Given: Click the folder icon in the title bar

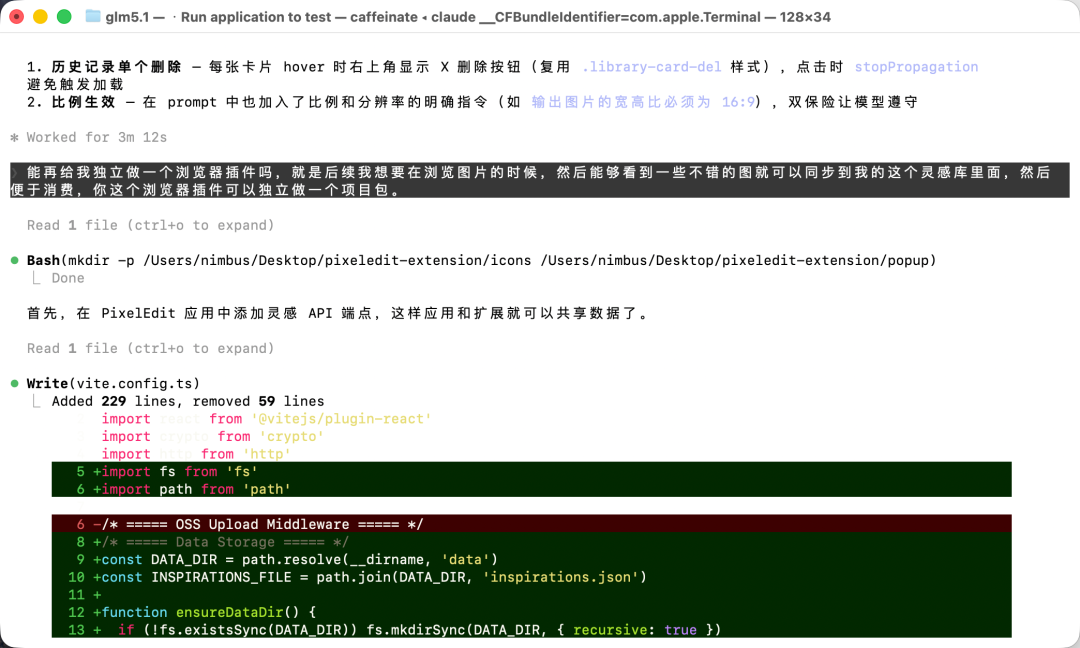Looking at the screenshot, I should coord(92,17).
